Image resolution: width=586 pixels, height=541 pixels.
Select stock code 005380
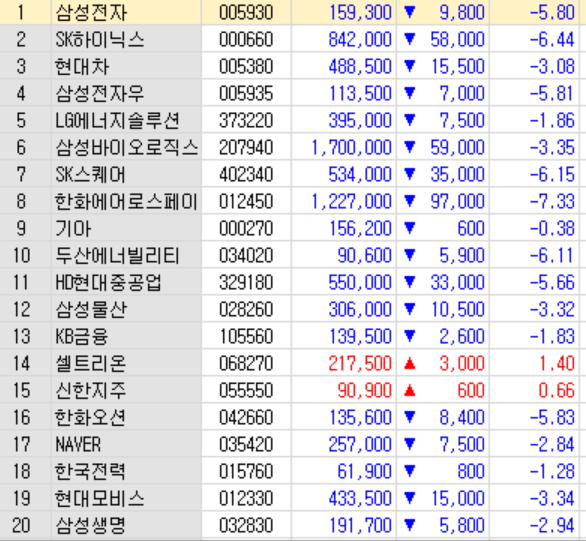[x=246, y=67]
